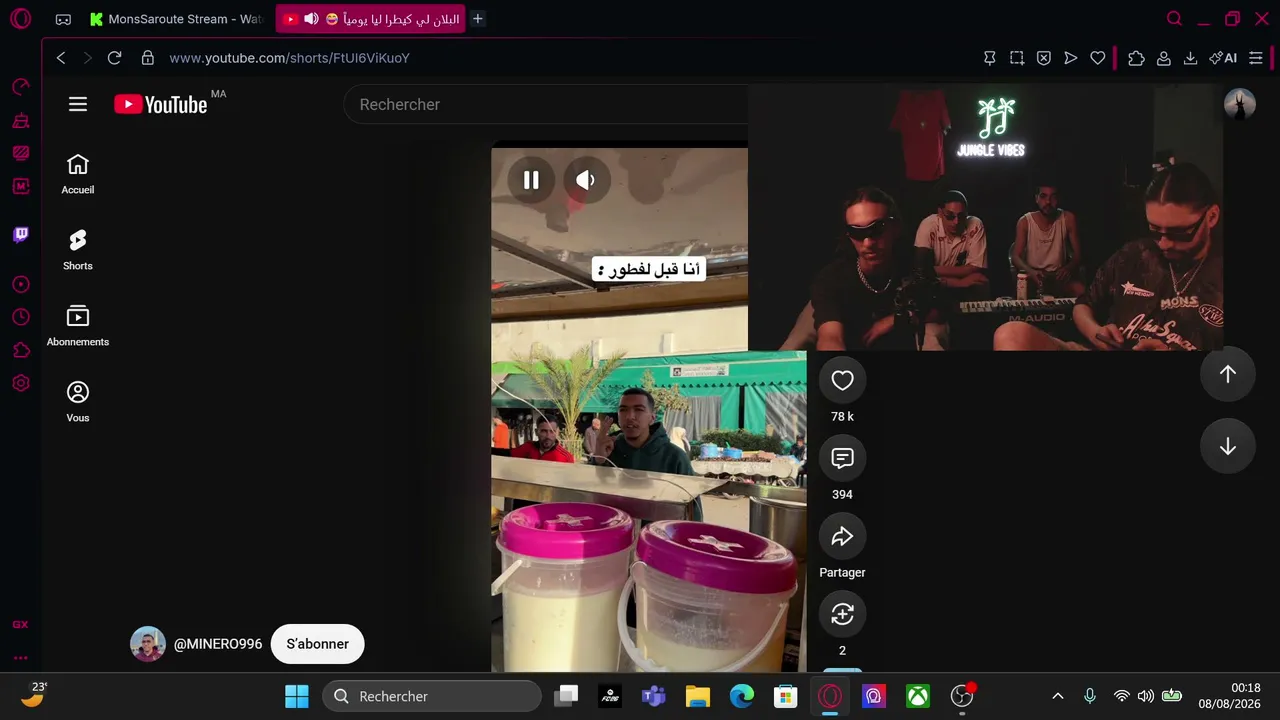Open Opera sidebar settings gear
Image resolution: width=1280 pixels, height=720 pixels.
pyautogui.click(x=21, y=383)
